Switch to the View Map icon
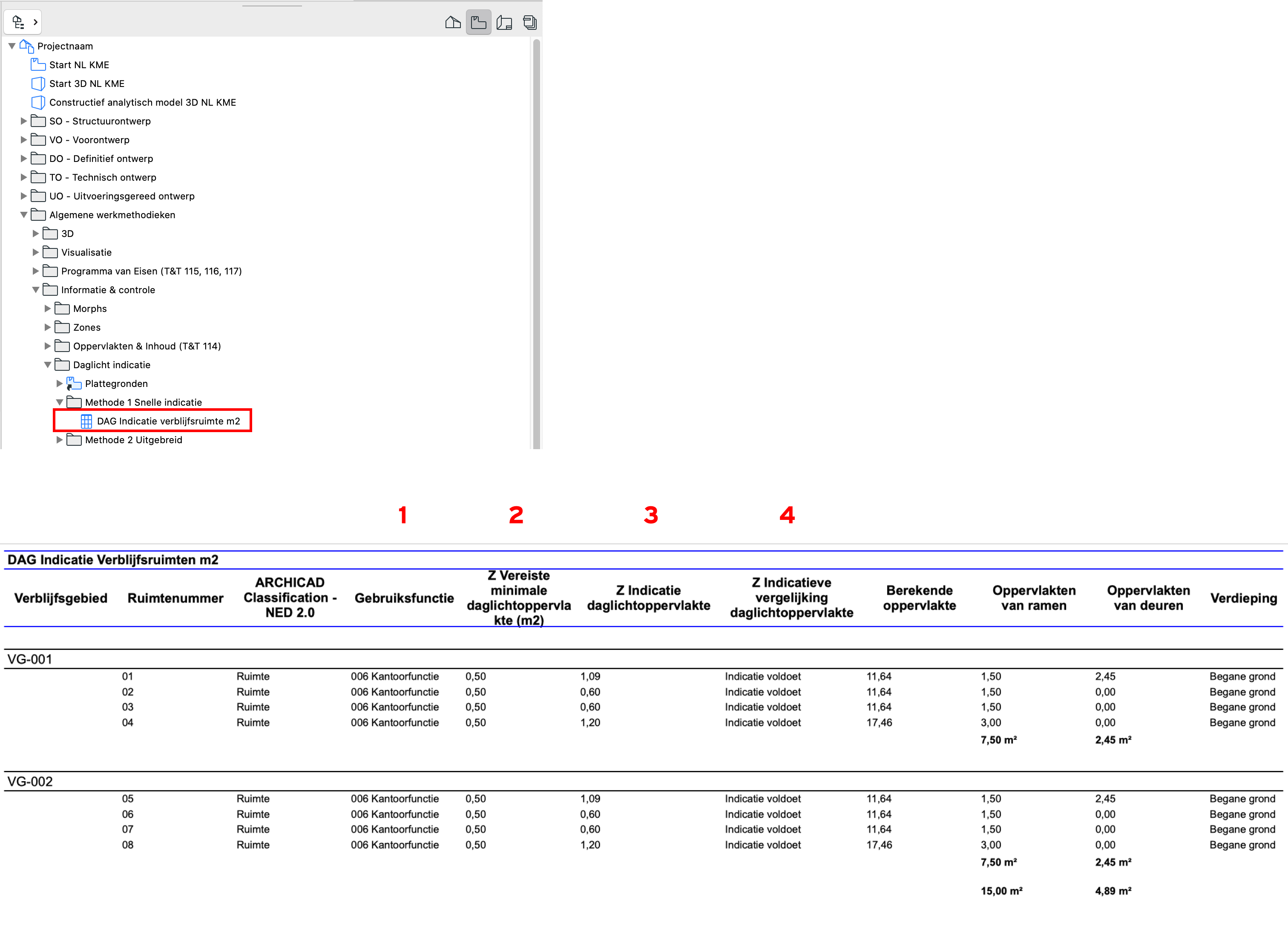Screen dimensions: 1288x929 click(x=478, y=23)
